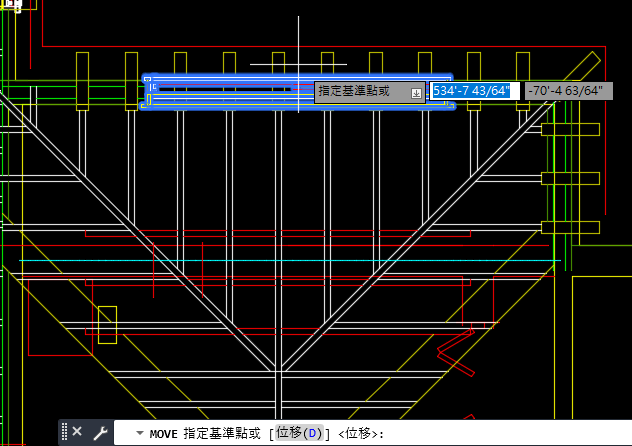This screenshot has height=446, width=632.
Task: Click the 534'-7 43/64" X coordinate field
Action: 474,91
